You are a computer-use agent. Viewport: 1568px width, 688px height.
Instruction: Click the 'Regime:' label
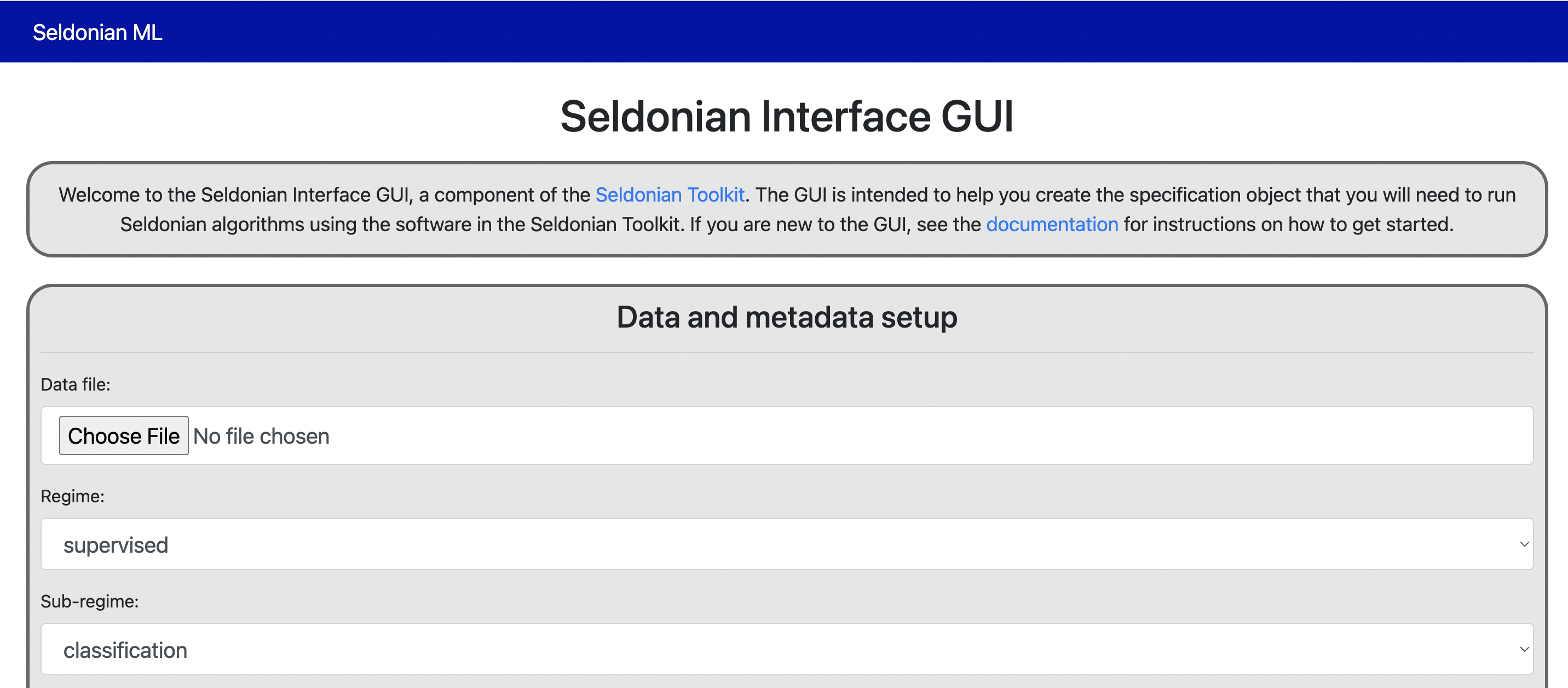[72, 496]
